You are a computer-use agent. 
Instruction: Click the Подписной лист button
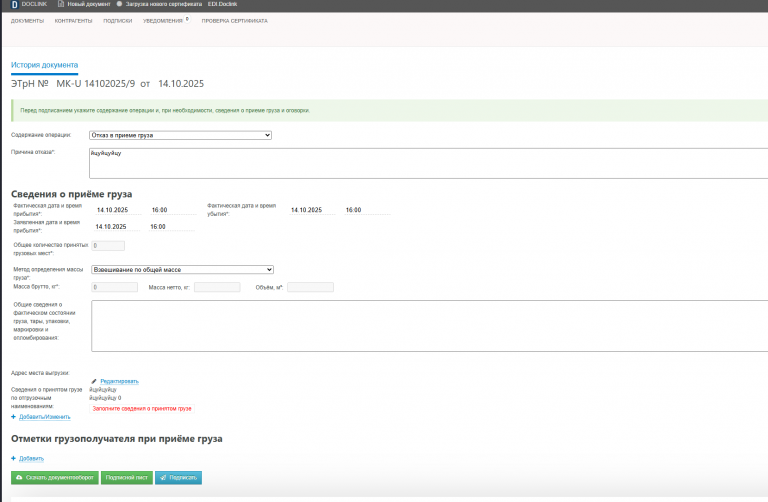[x=126, y=478]
